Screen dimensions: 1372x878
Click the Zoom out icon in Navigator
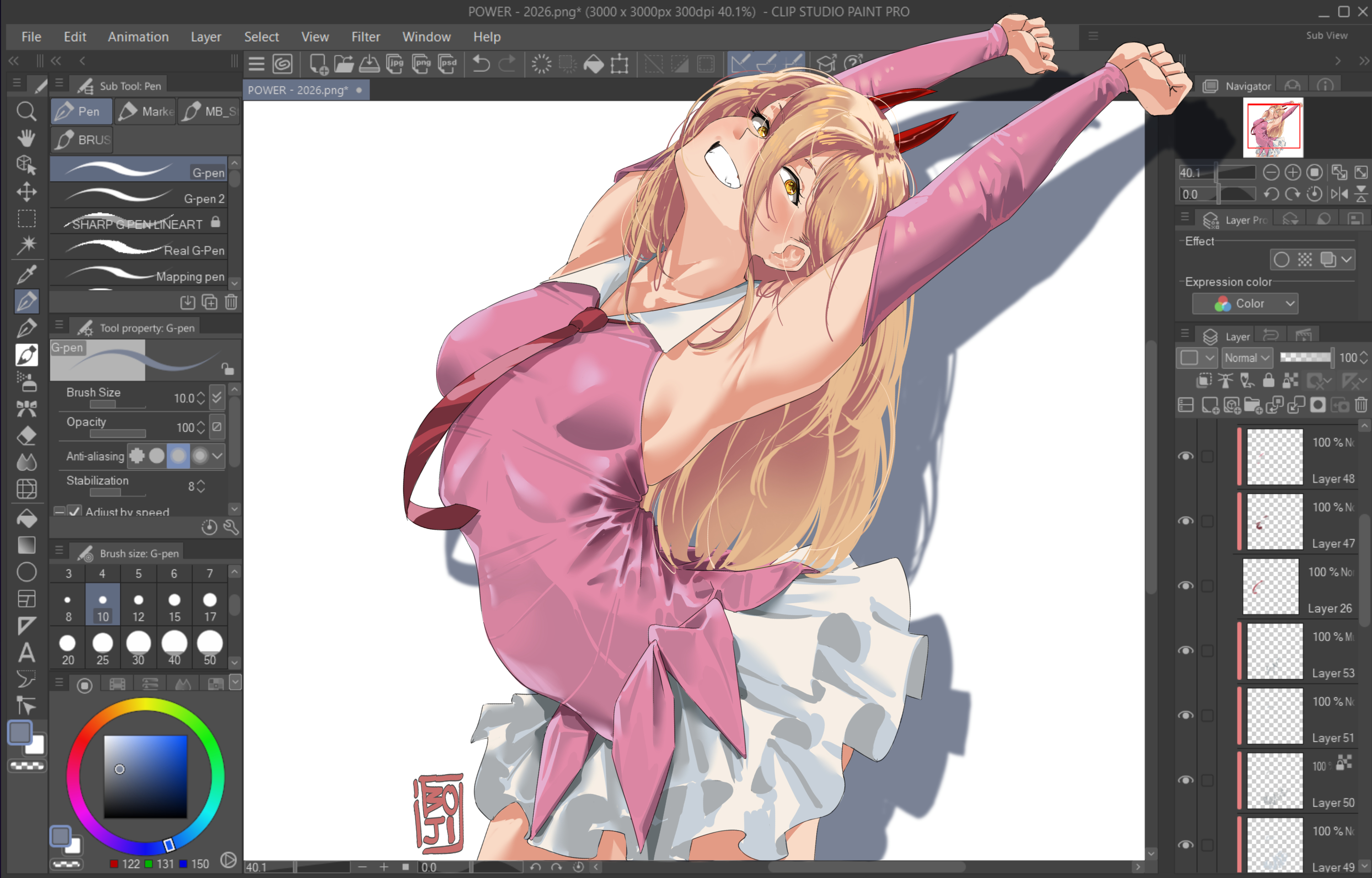1271,173
